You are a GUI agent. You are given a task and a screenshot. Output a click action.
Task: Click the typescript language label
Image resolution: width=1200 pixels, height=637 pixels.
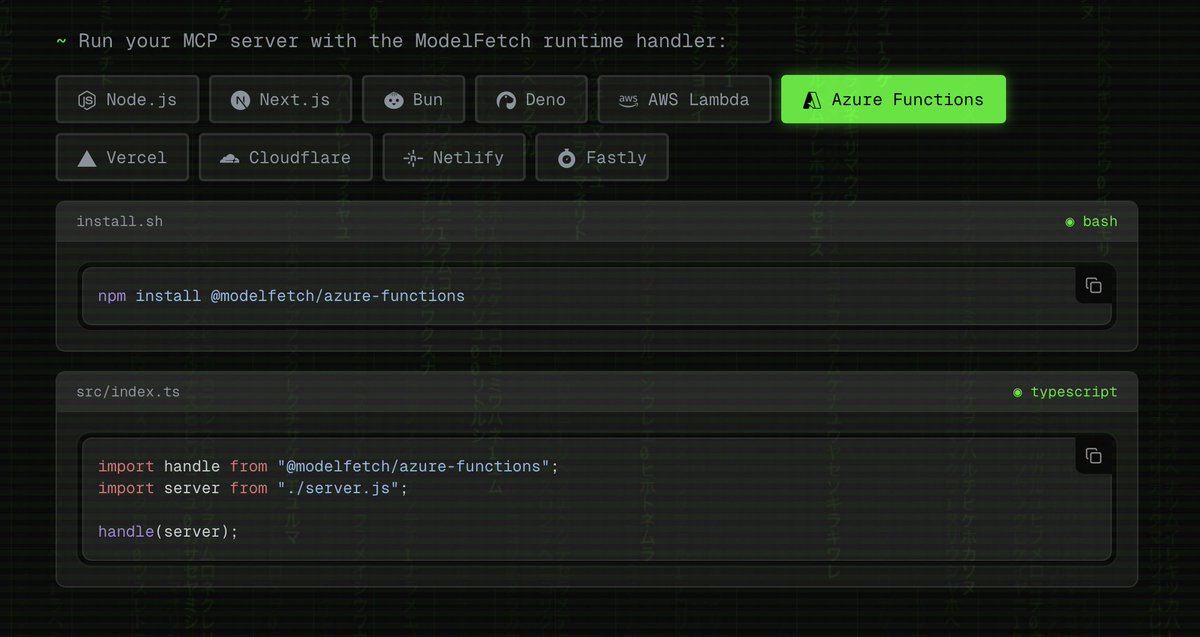(x=1074, y=392)
